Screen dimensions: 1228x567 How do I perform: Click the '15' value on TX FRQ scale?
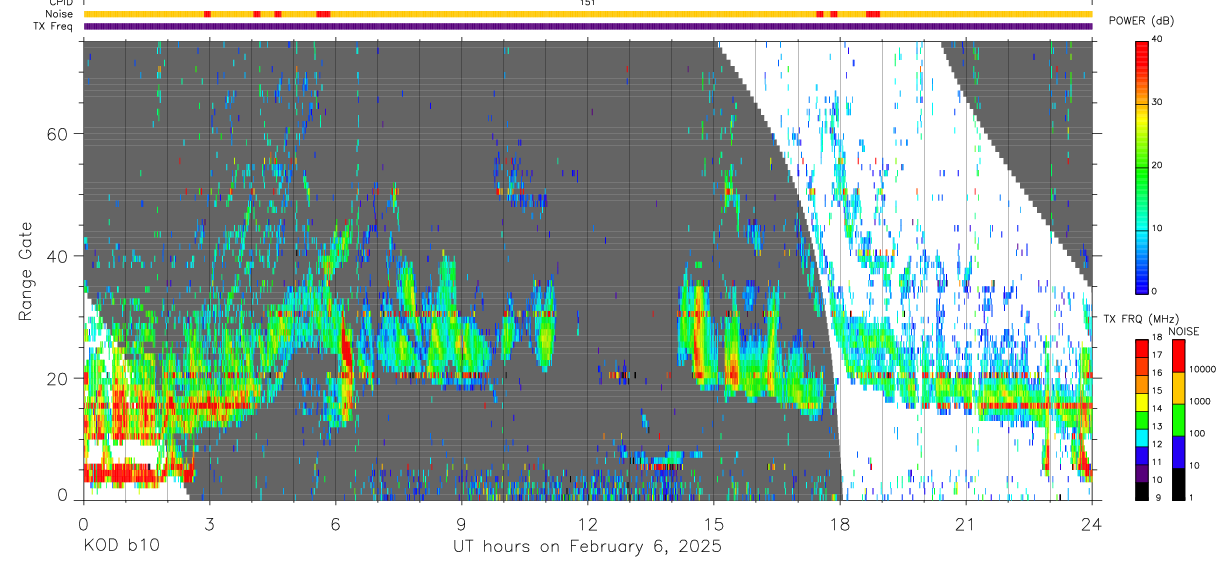(x=1157, y=390)
